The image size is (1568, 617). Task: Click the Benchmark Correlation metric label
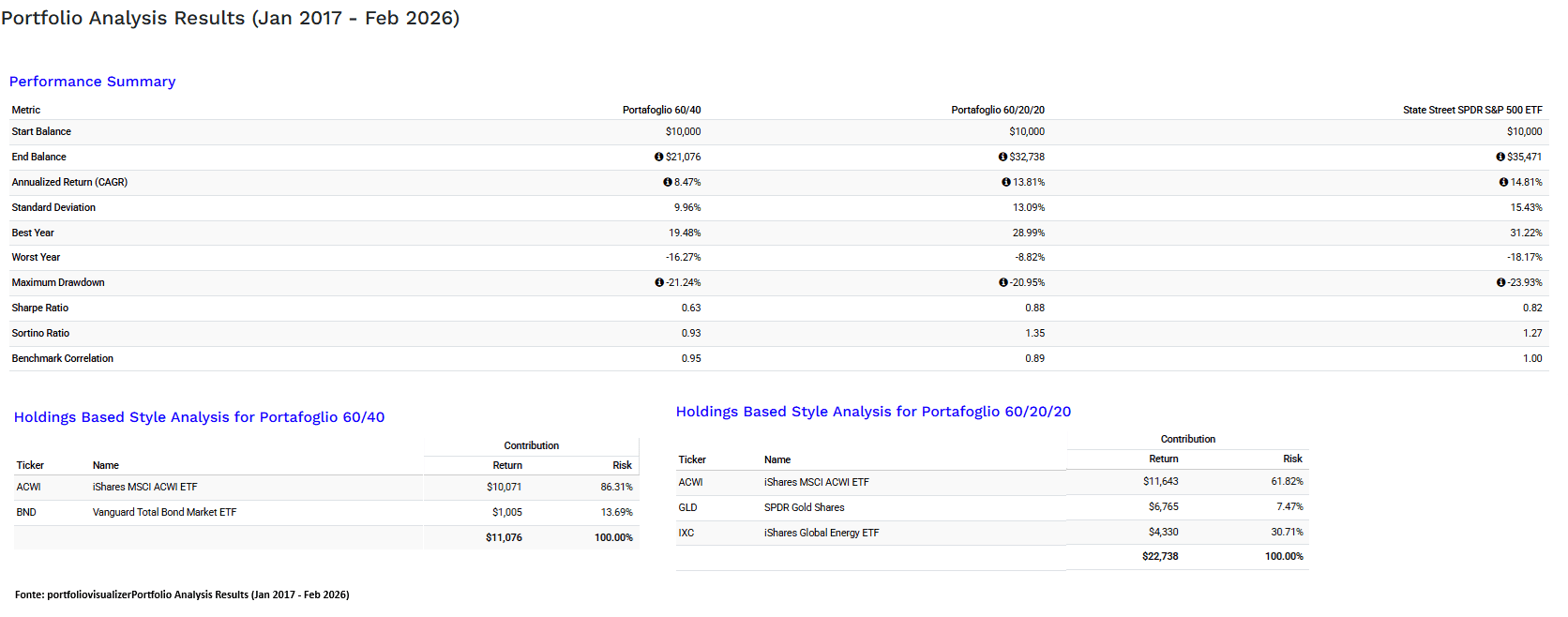(x=62, y=359)
